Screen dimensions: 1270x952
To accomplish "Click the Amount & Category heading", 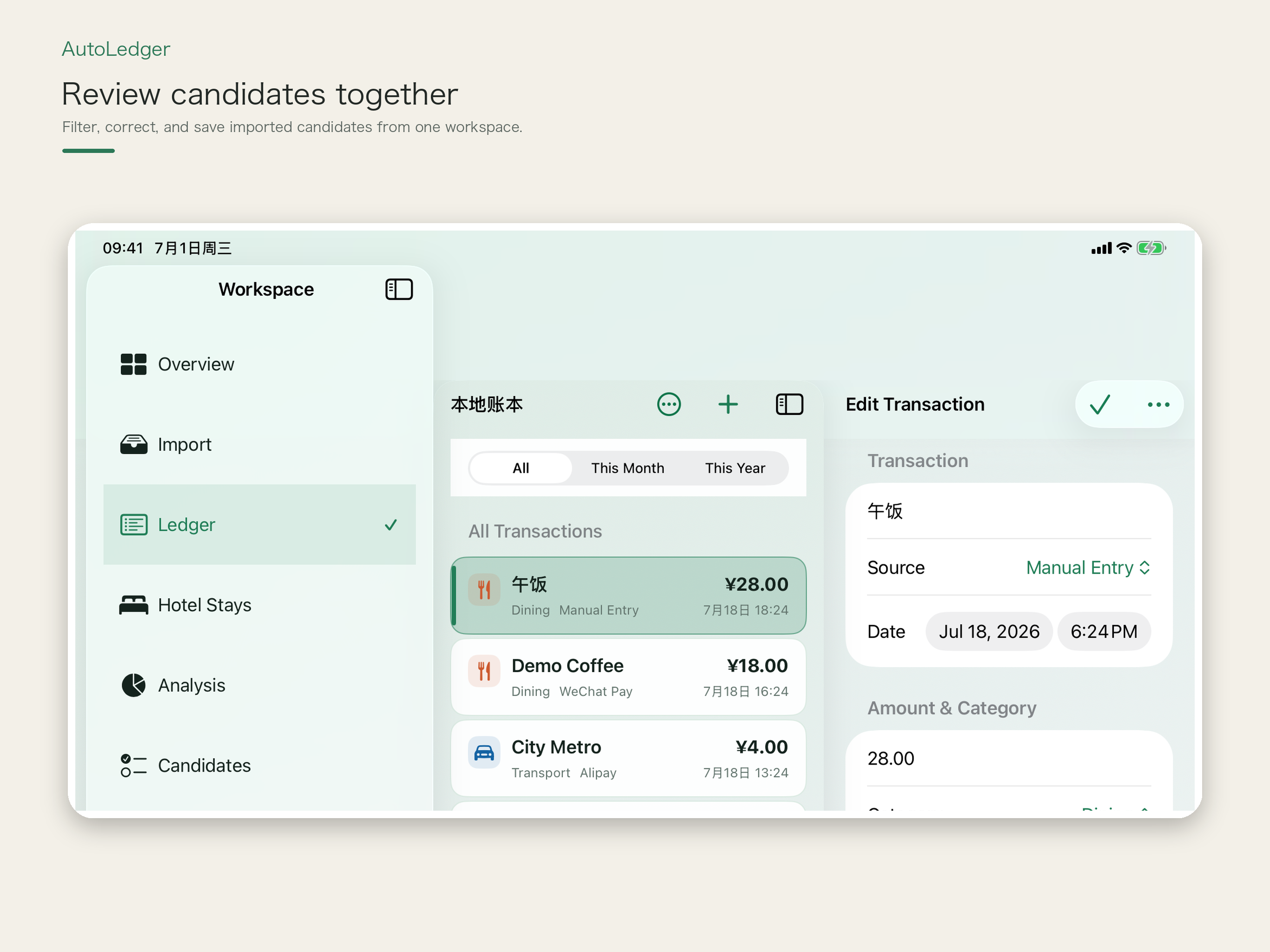I will (x=952, y=708).
